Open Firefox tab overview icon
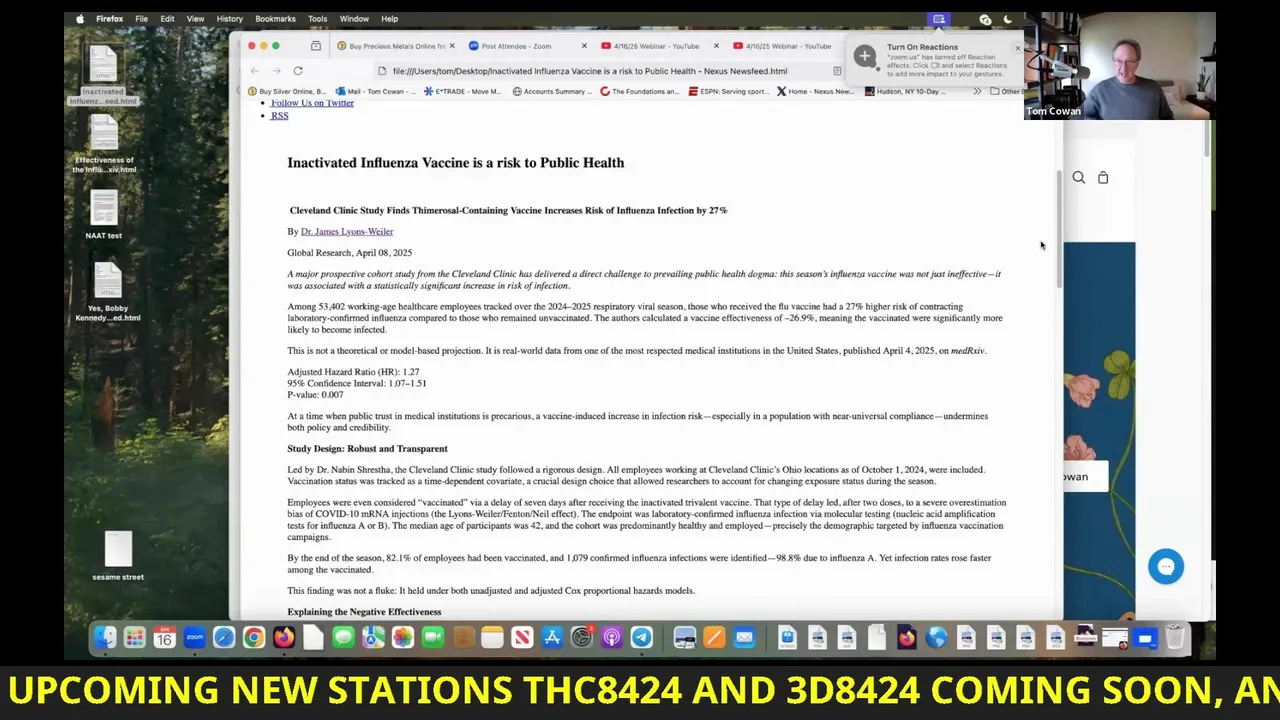Screen dimensions: 1280x720 316,46
